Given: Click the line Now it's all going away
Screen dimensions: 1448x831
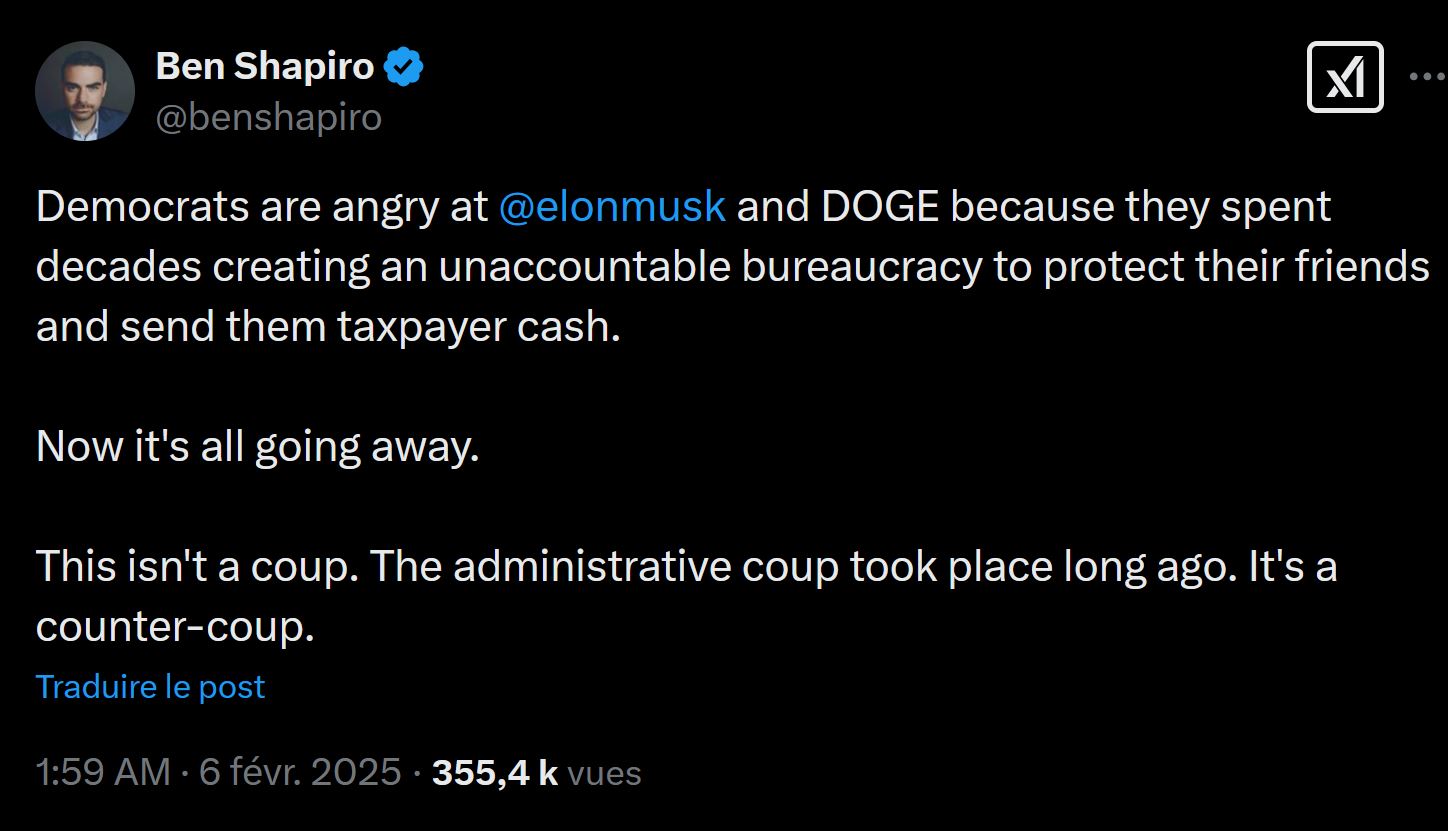Looking at the screenshot, I should (x=258, y=447).
